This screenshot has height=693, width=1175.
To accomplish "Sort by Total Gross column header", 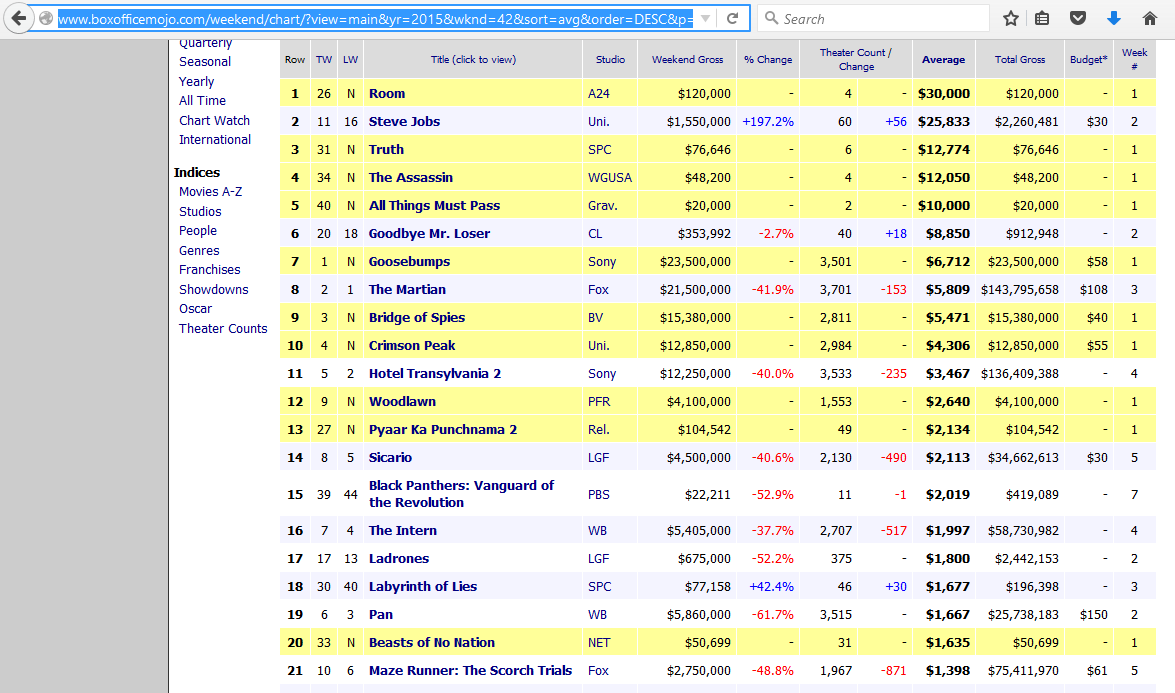I will (x=1020, y=60).
